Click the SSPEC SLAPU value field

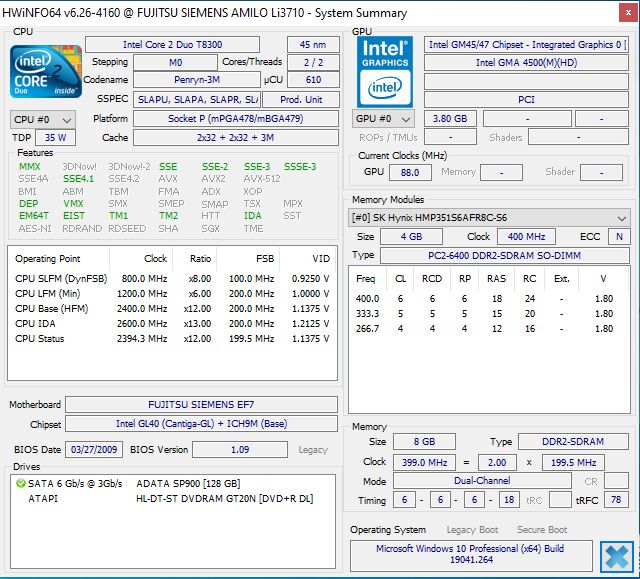(x=197, y=100)
